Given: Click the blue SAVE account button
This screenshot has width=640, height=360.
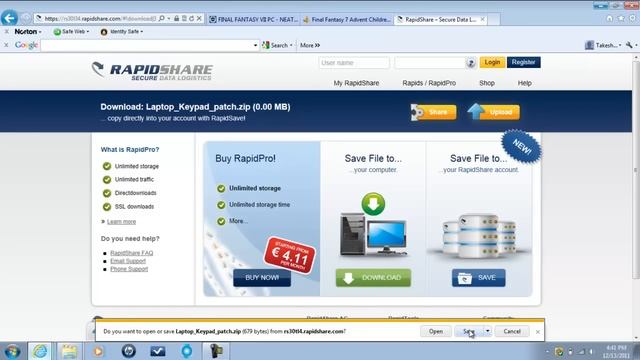Looking at the screenshot, I should pyautogui.click(x=478, y=278).
